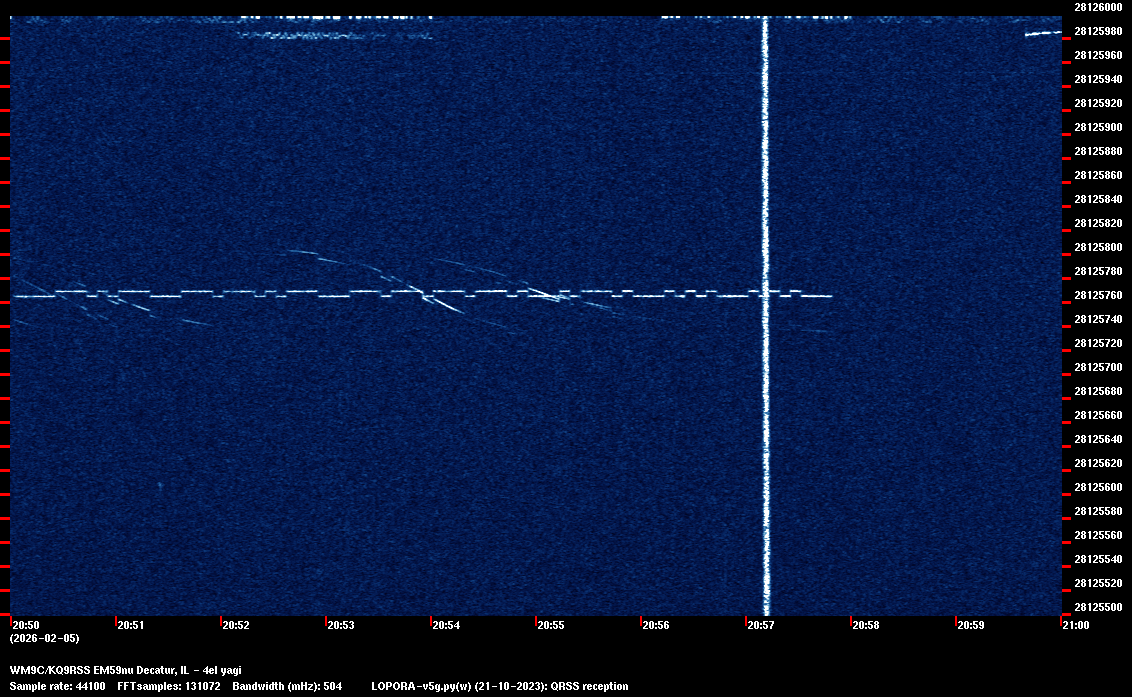Click the 20:59 time axis label

click(971, 625)
